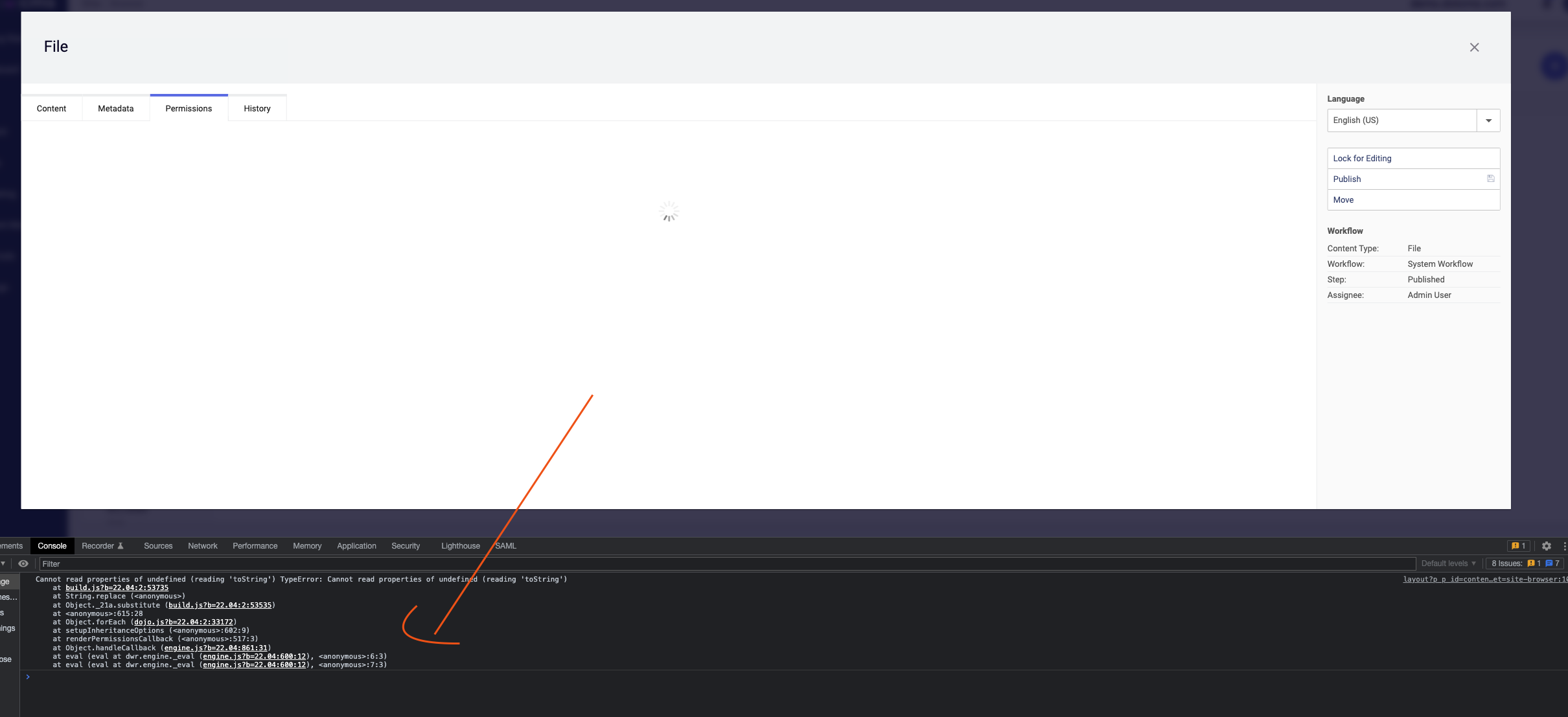The image size is (1568, 717).
Task: Open the History tab of the File dialog
Action: click(257, 108)
